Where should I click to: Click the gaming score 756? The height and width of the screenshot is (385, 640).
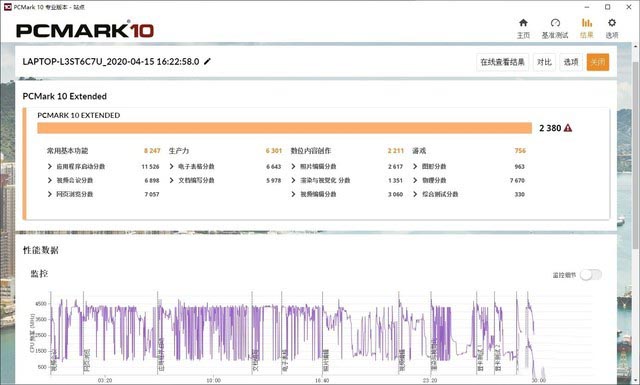(520, 151)
